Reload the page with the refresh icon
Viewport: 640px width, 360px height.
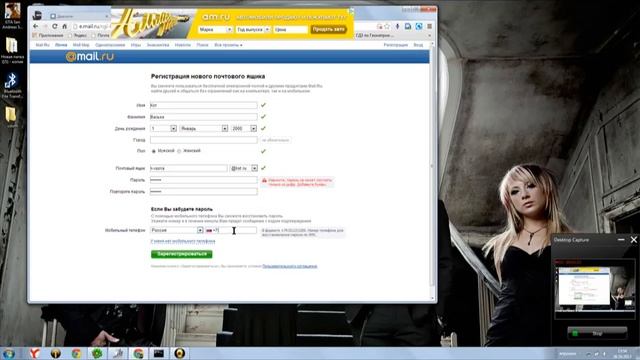point(54,26)
